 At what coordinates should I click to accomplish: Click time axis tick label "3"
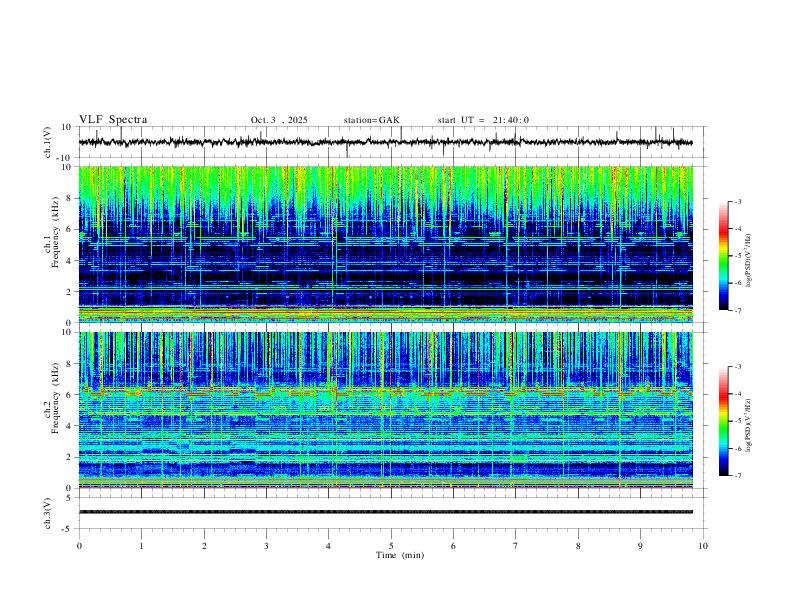coord(266,546)
